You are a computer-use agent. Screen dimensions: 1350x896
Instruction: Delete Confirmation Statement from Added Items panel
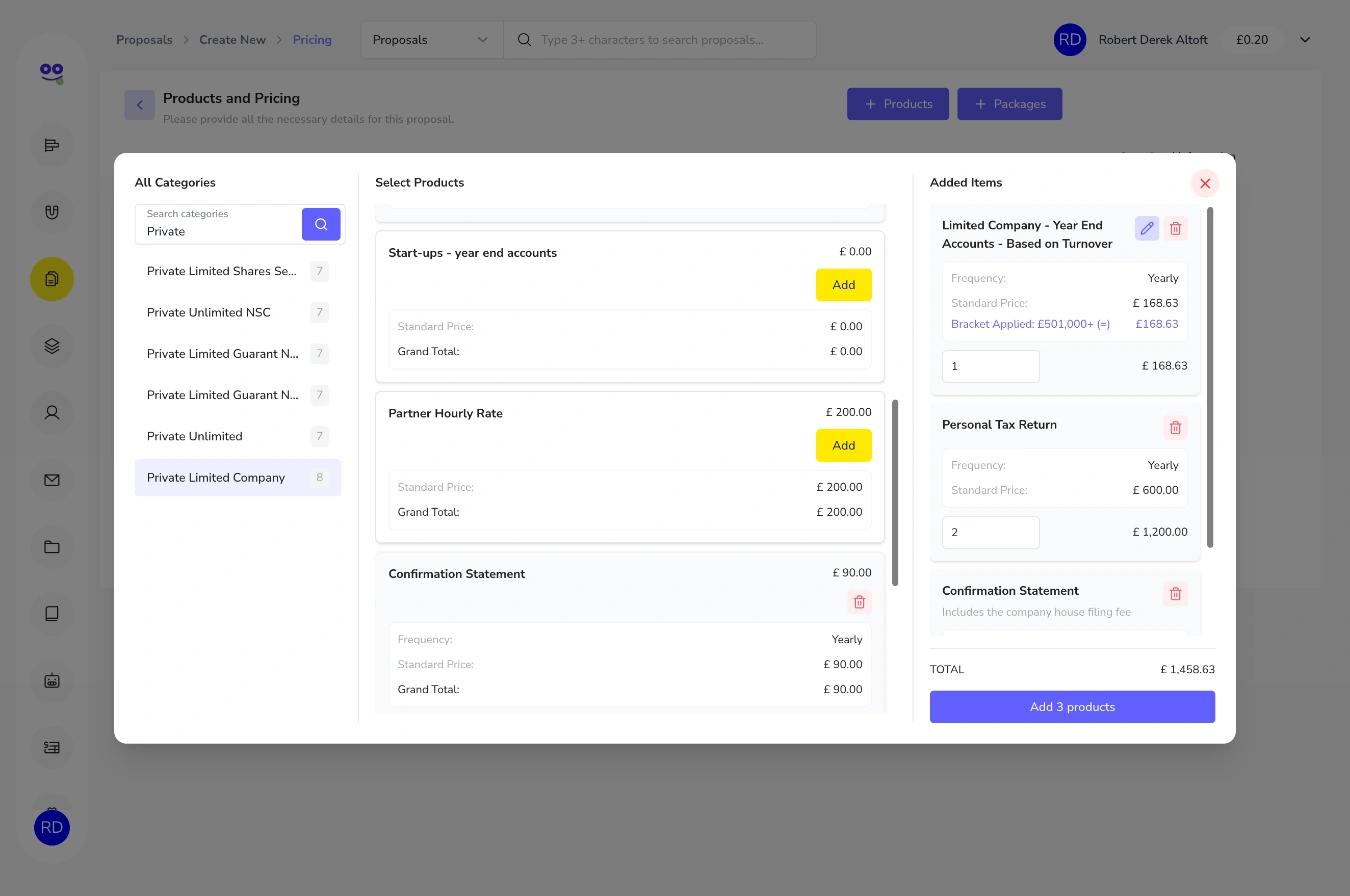tap(1176, 593)
